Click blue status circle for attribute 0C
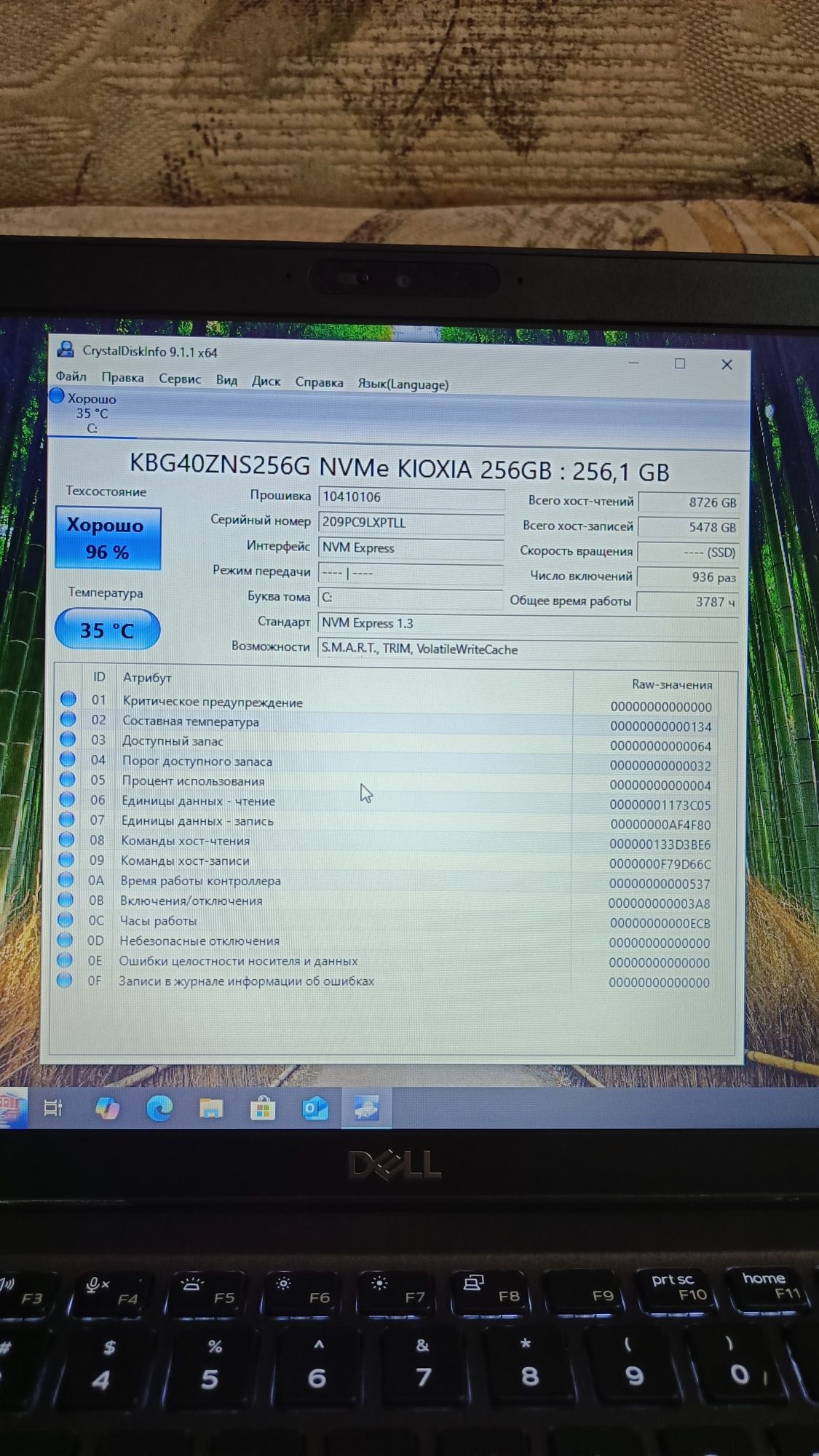This screenshot has height=1456, width=819. (x=66, y=919)
